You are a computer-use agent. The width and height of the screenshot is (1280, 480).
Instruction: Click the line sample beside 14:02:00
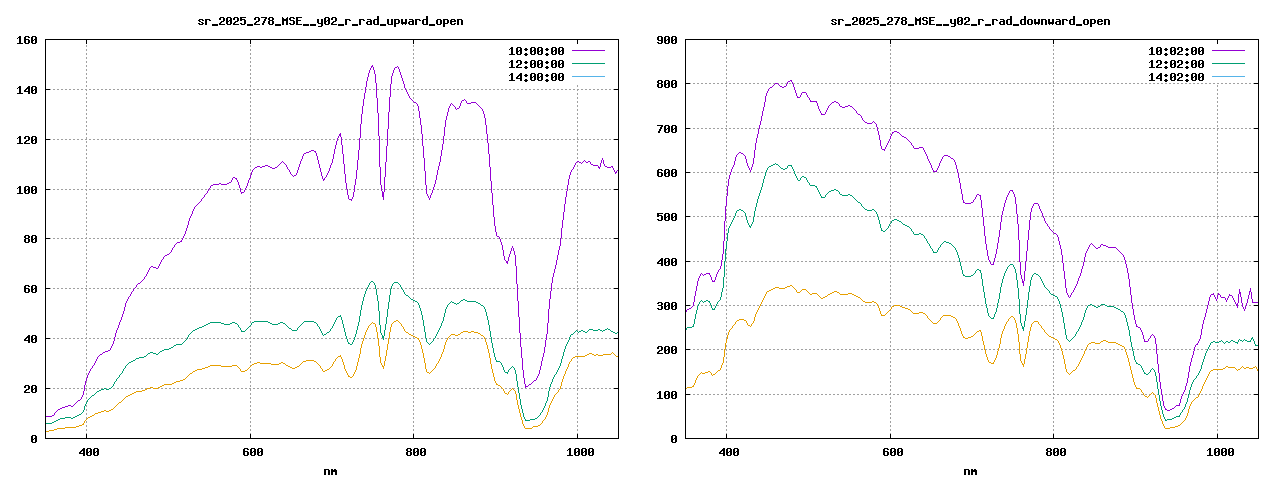[x=1228, y=77]
